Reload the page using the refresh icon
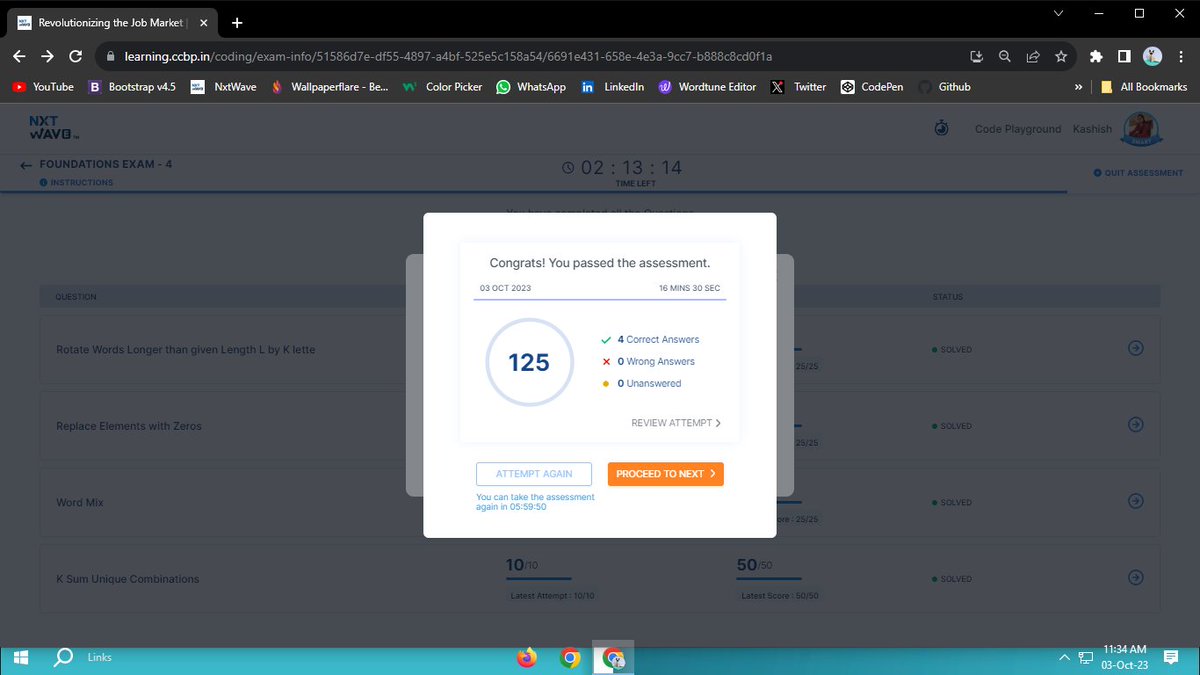 pyautogui.click(x=75, y=56)
